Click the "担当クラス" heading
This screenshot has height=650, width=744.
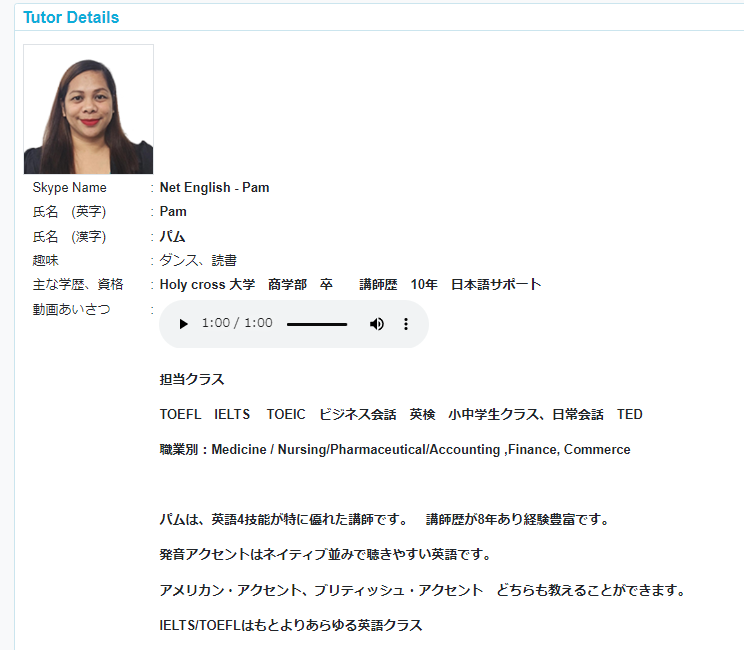coord(192,380)
